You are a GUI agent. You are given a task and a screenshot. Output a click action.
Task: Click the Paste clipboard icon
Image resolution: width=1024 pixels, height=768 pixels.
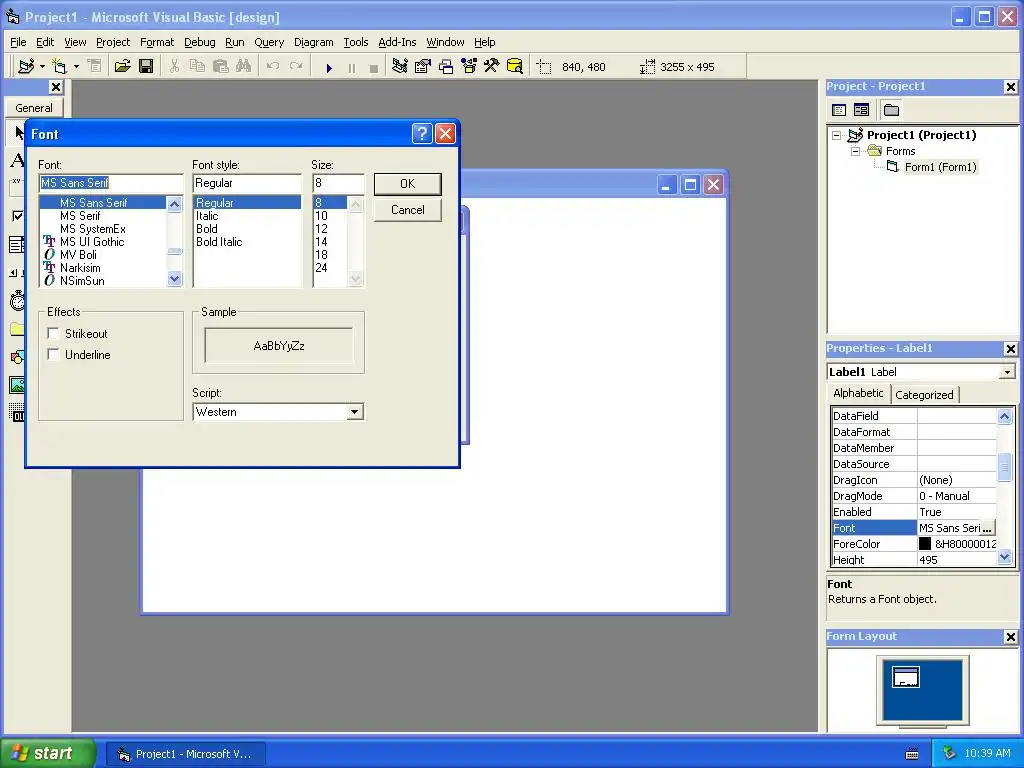[221, 67]
